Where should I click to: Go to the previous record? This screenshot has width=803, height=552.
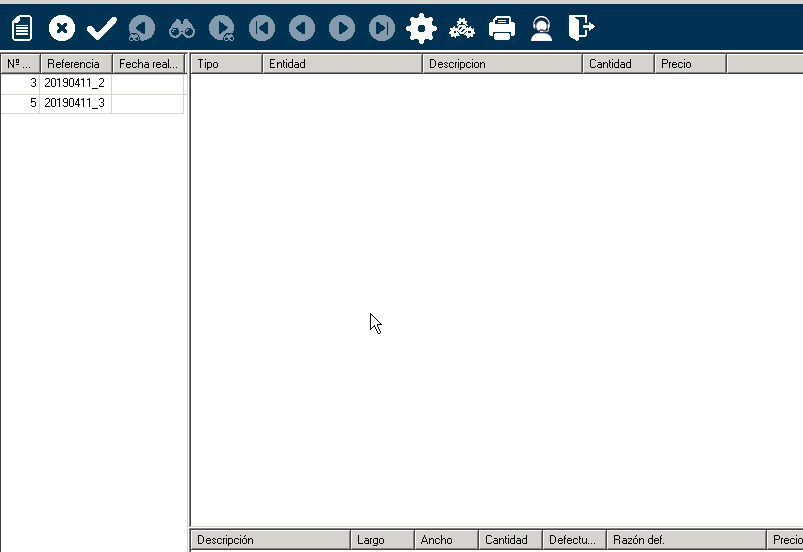click(x=302, y=29)
